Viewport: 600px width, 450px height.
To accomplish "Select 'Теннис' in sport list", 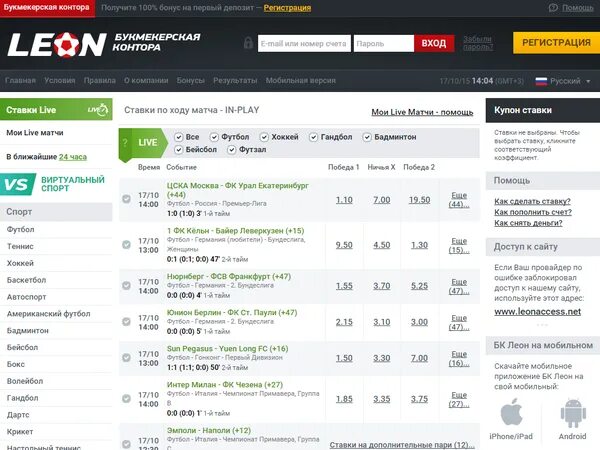I will [20, 246].
